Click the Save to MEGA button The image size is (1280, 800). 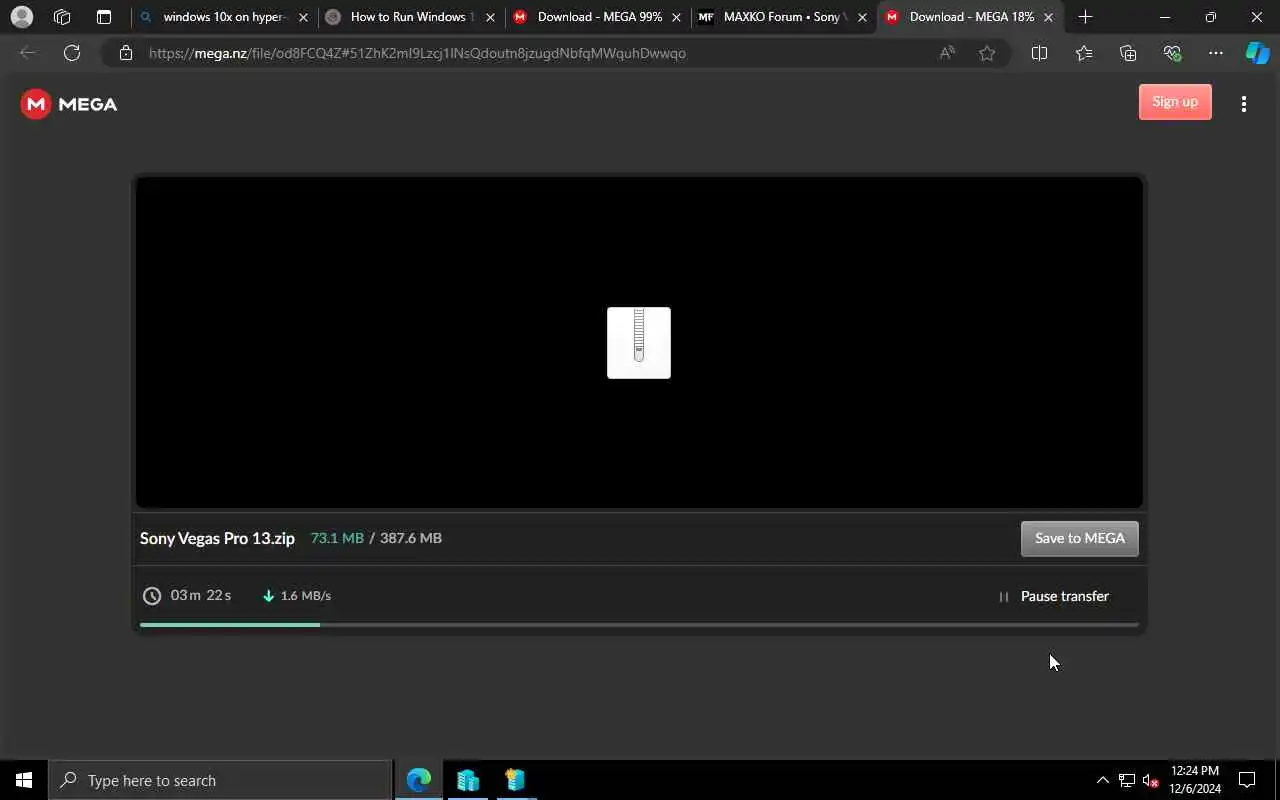1080,538
